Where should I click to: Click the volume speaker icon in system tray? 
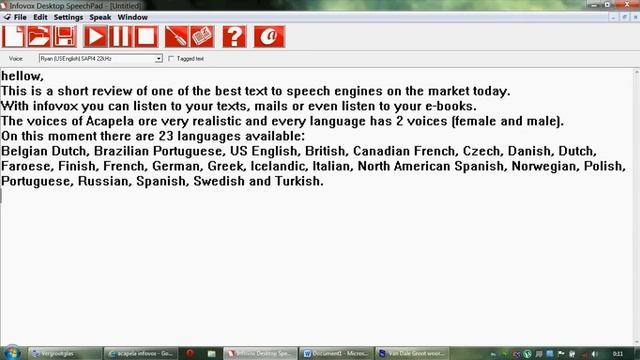[595, 354]
